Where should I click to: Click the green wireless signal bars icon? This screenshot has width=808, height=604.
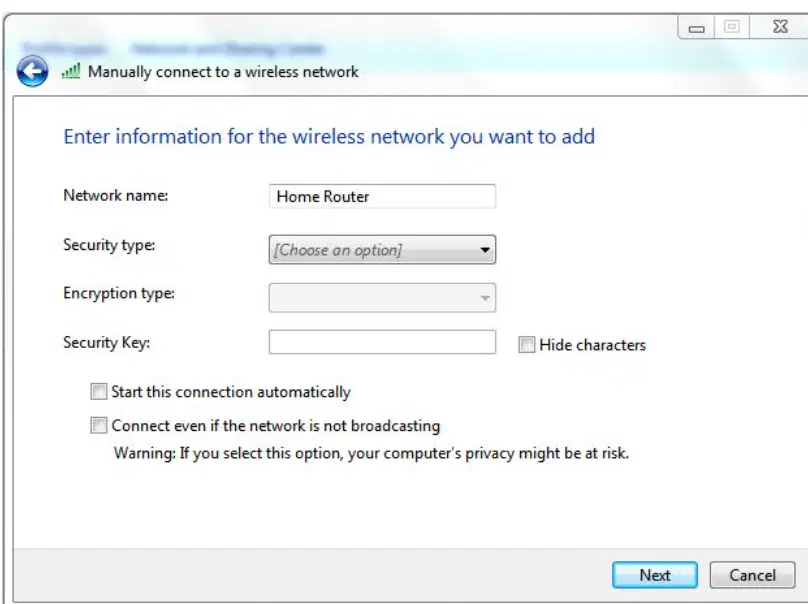click(71, 71)
